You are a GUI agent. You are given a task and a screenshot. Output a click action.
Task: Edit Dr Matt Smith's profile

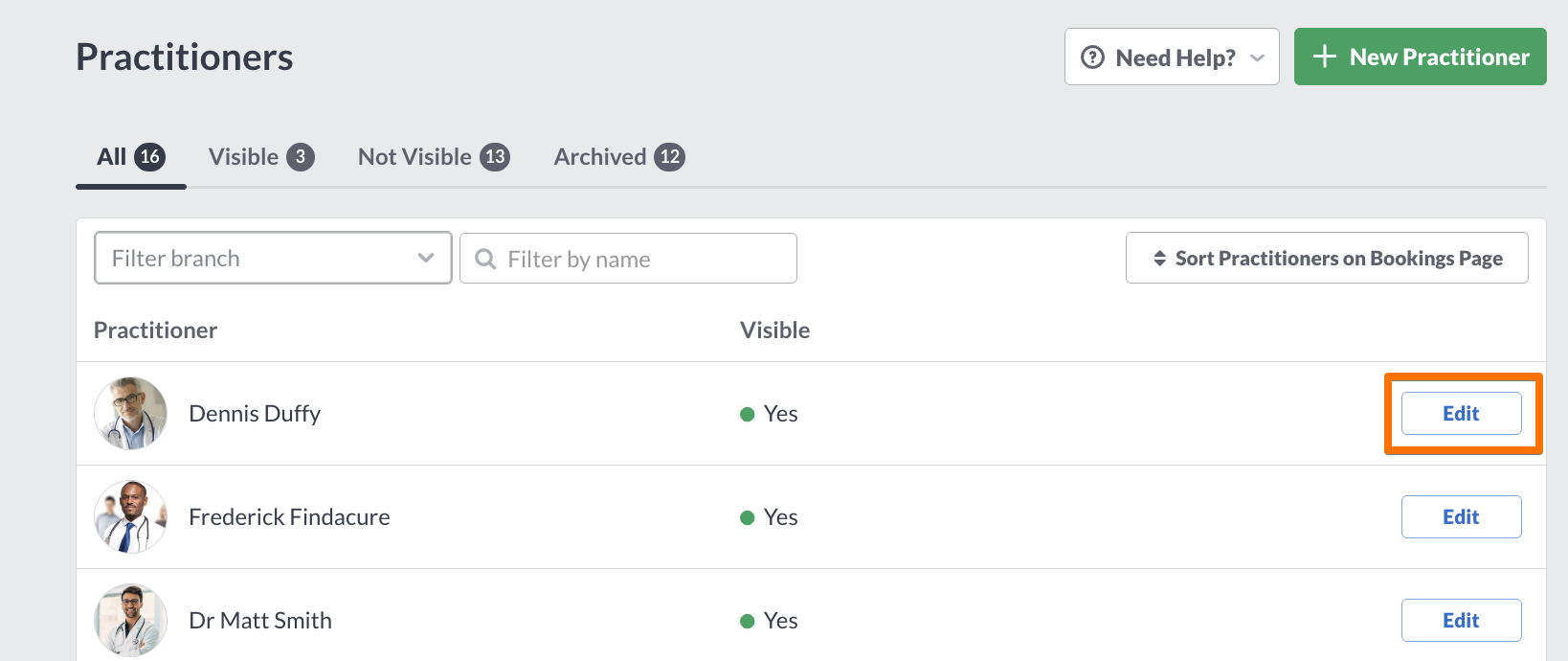[1461, 620]
